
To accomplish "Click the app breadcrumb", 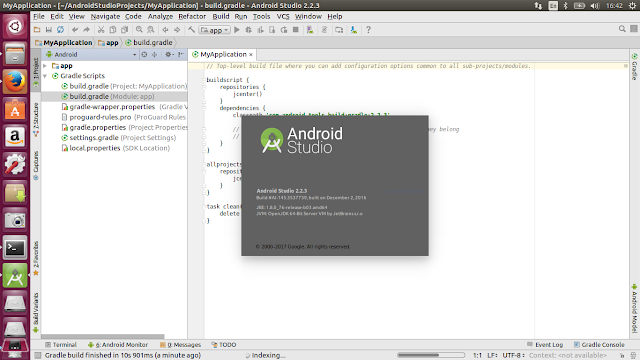I will point(108,42).
